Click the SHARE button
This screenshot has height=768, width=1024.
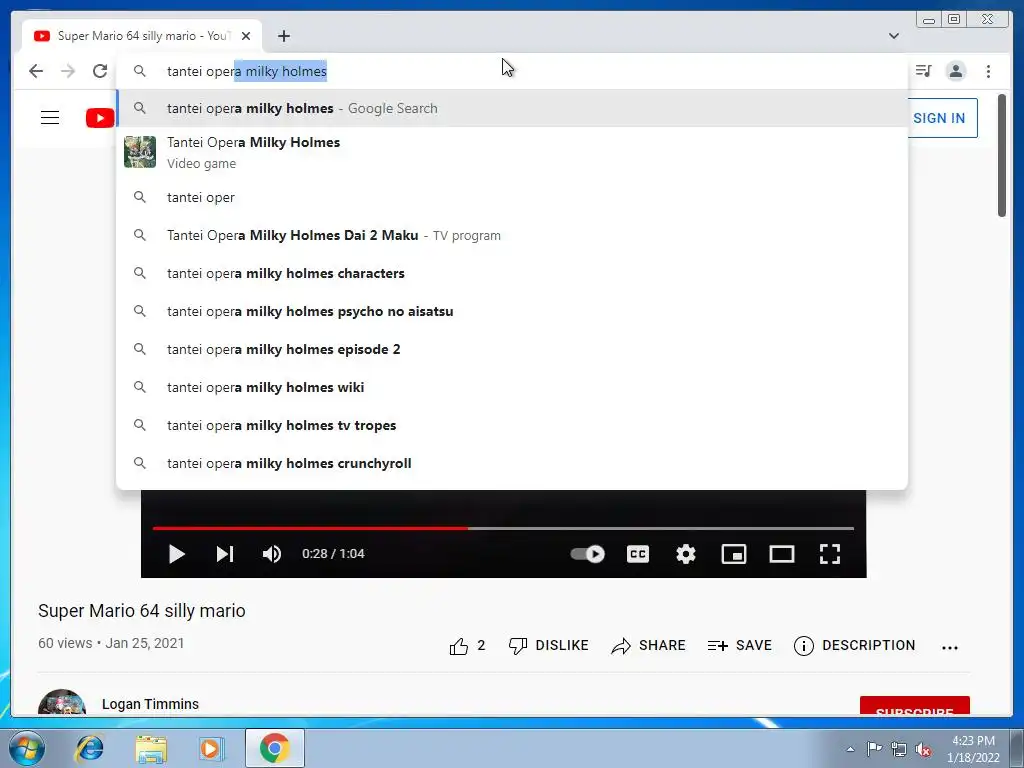pos(648,646)
